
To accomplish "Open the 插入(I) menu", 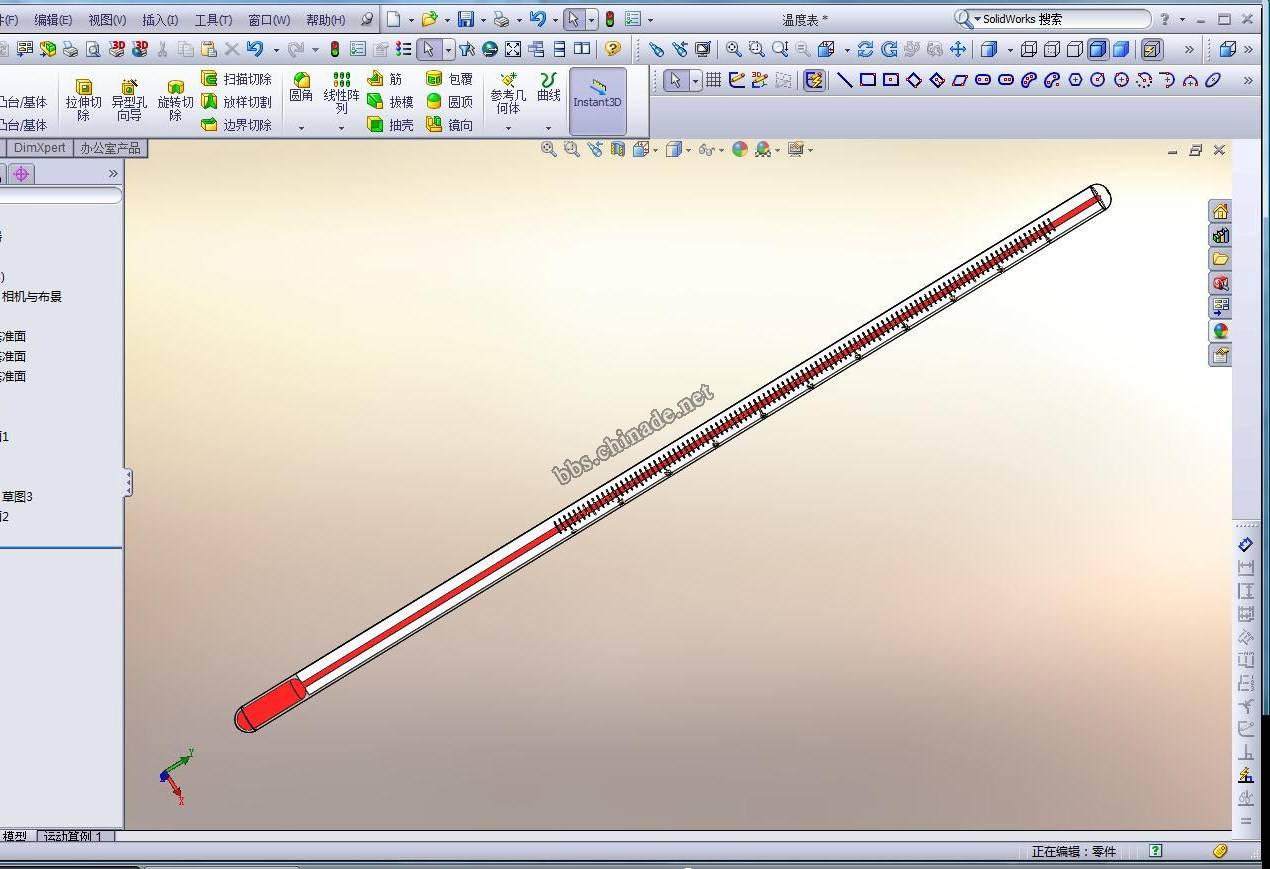I will pos(160,20).
